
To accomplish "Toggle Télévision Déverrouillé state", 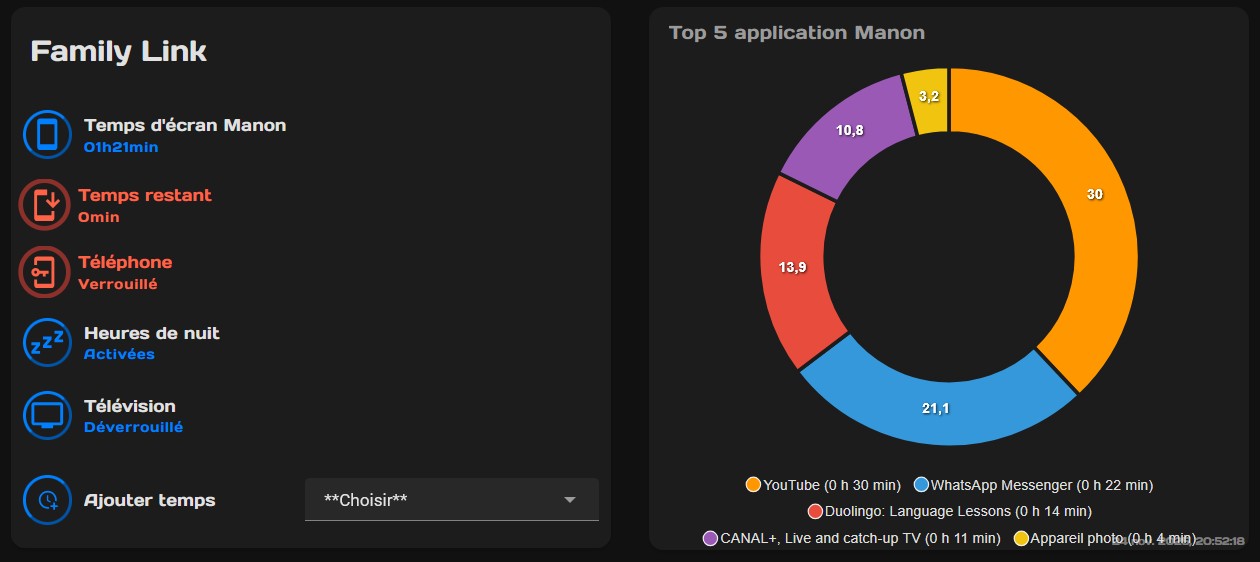I will click(133, 427).
